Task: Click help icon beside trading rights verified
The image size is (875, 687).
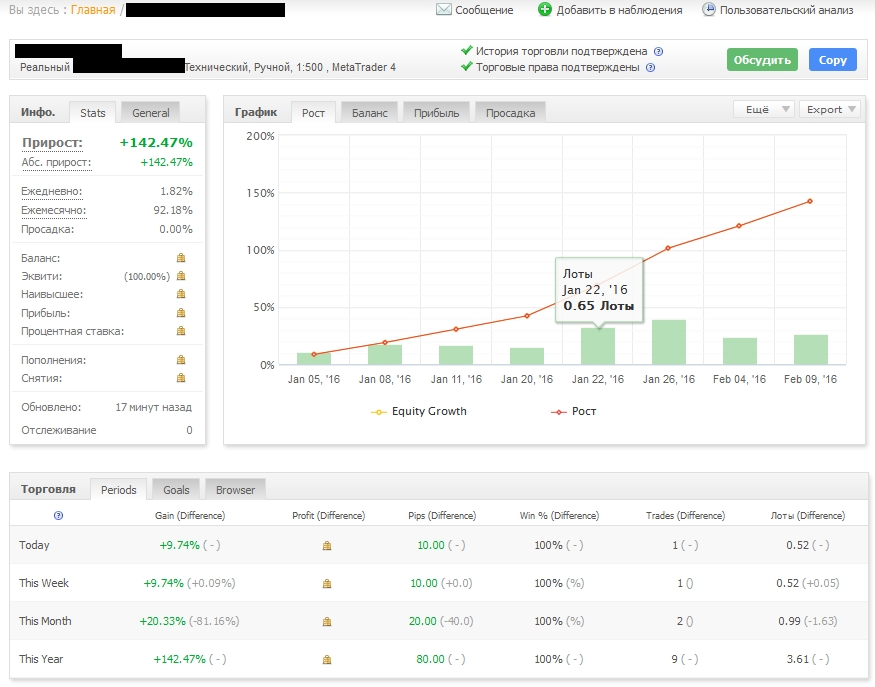Action: (x=650, y=68)
